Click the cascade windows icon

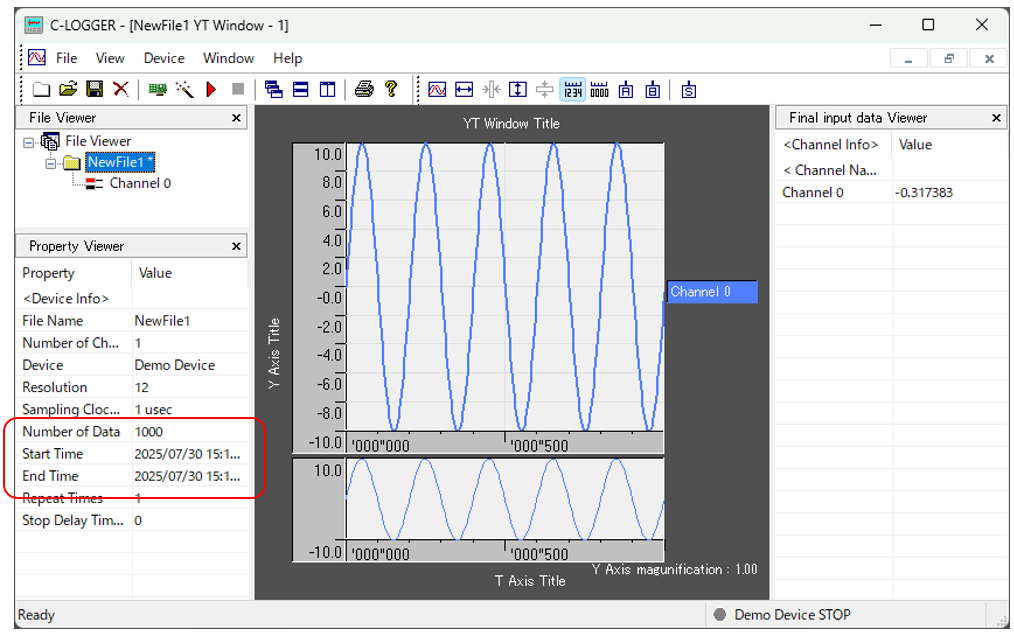(274, 89)
